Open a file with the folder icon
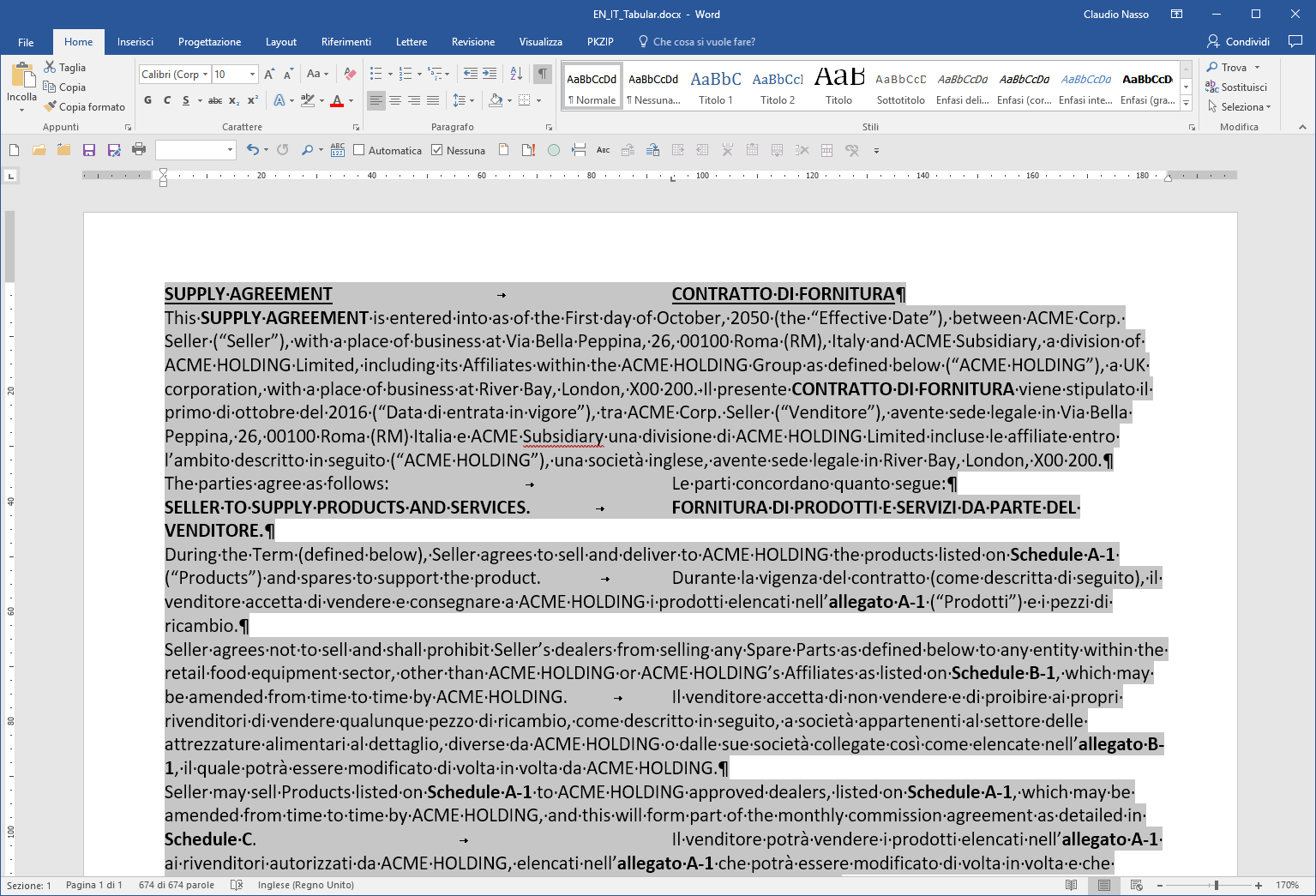This screenshot has width=1316, height=896. coord(39,150)
